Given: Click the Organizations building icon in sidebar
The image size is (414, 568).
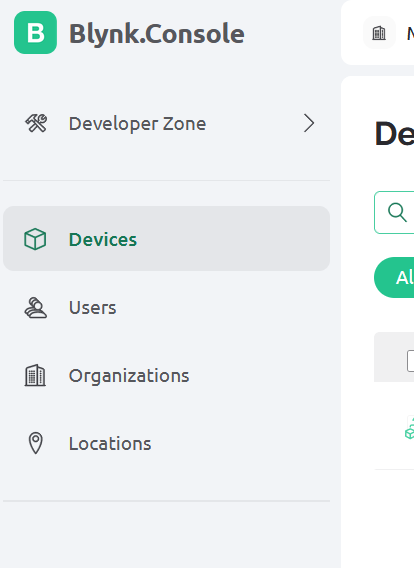Looking at the screenshot, I should (35, 375).
